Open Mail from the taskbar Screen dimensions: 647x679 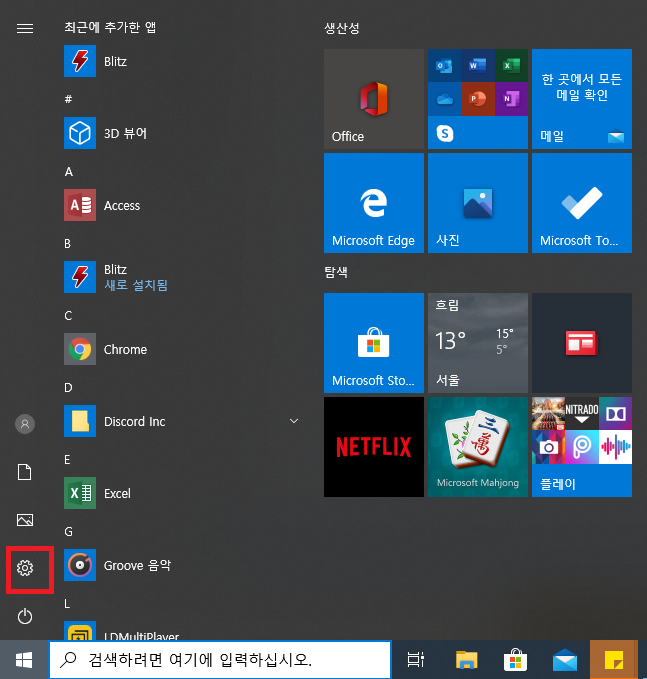click(x=565, y=660)
